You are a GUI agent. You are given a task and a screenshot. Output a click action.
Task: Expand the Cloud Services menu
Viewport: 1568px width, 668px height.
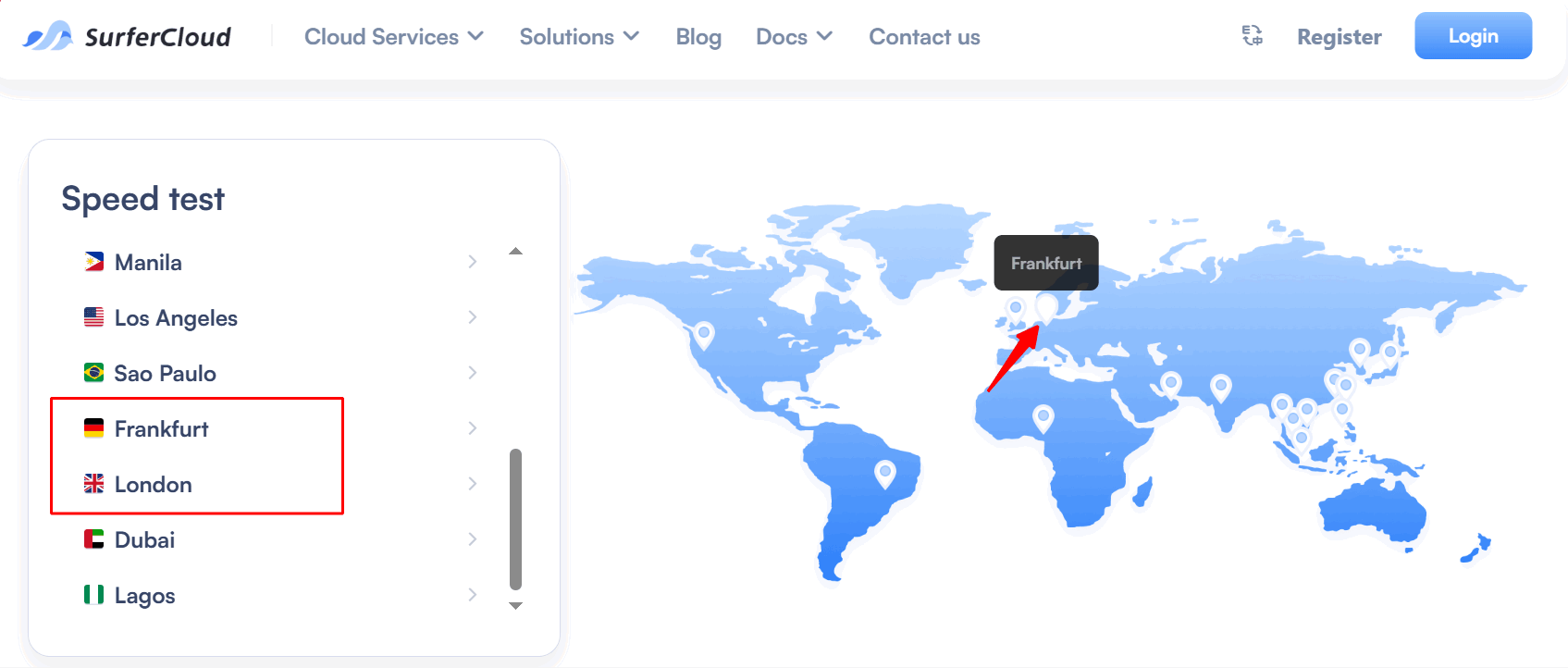pos(394,37)
